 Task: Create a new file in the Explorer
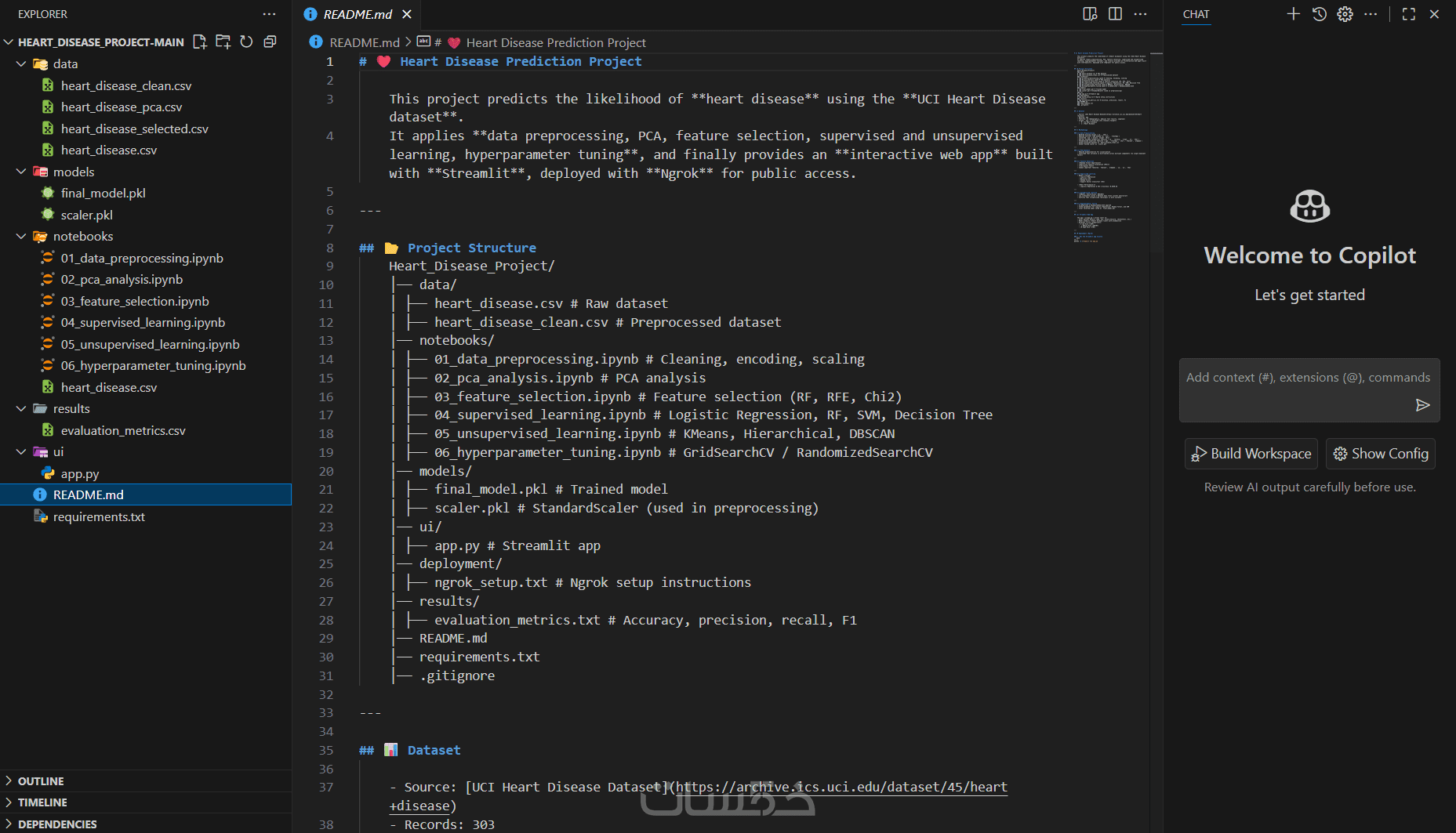click(x=200, y=42)
